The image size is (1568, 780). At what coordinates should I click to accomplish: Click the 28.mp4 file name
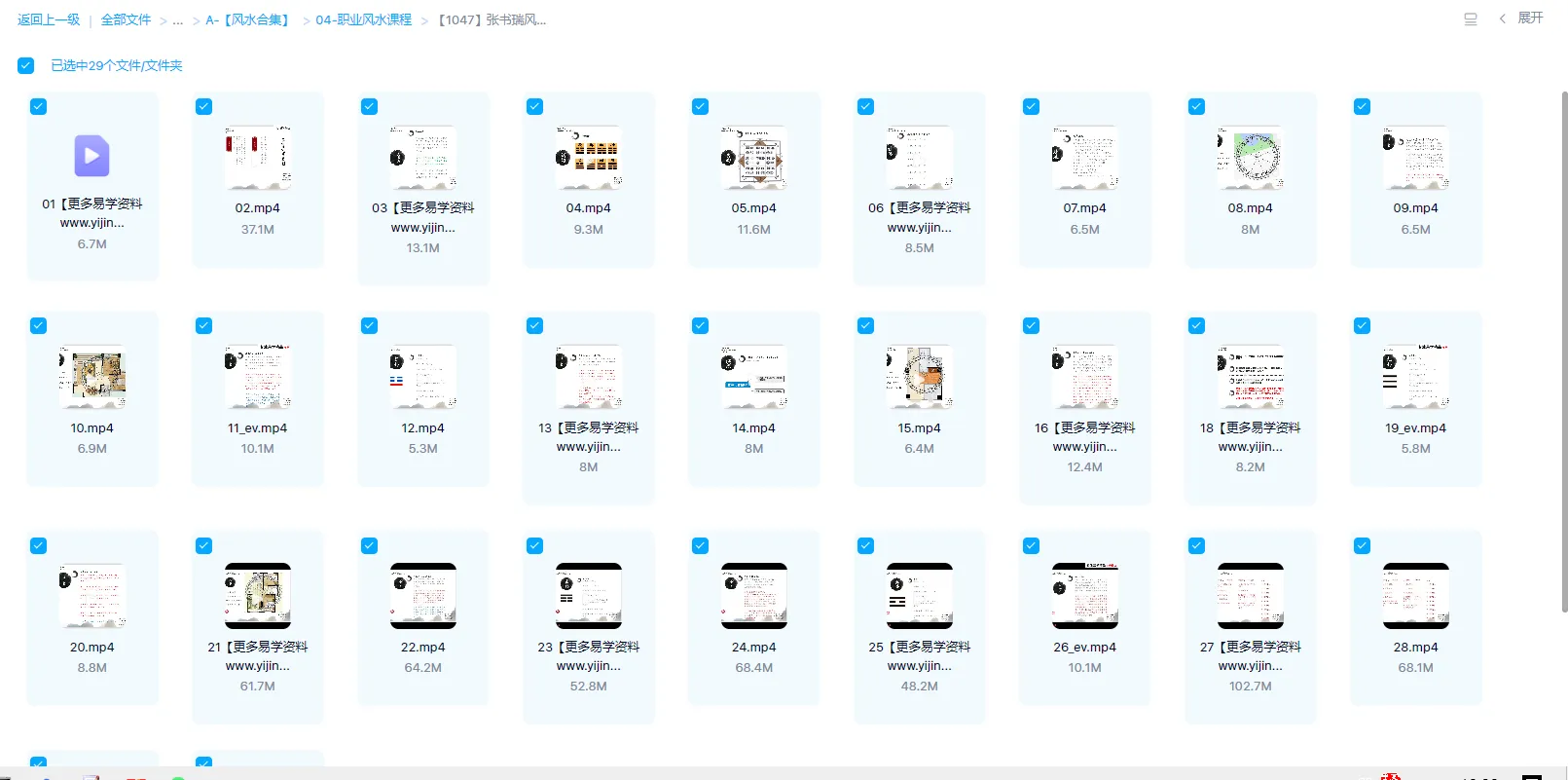pyautogui.click(x=1416, y=648)
